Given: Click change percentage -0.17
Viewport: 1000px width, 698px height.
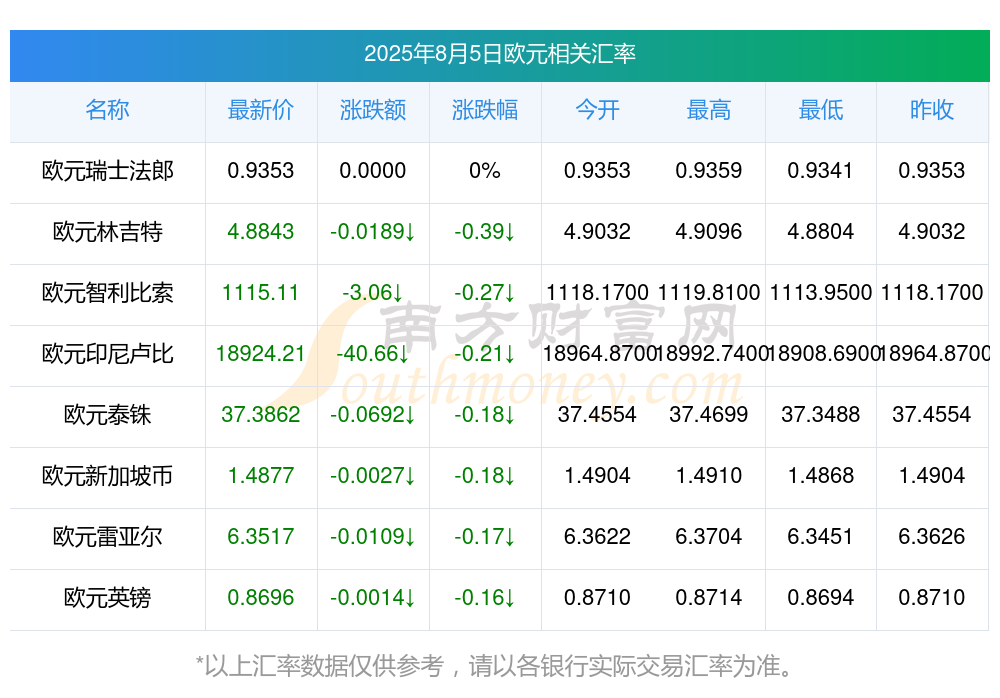Looking at the screenshot, I should (485, 537).
